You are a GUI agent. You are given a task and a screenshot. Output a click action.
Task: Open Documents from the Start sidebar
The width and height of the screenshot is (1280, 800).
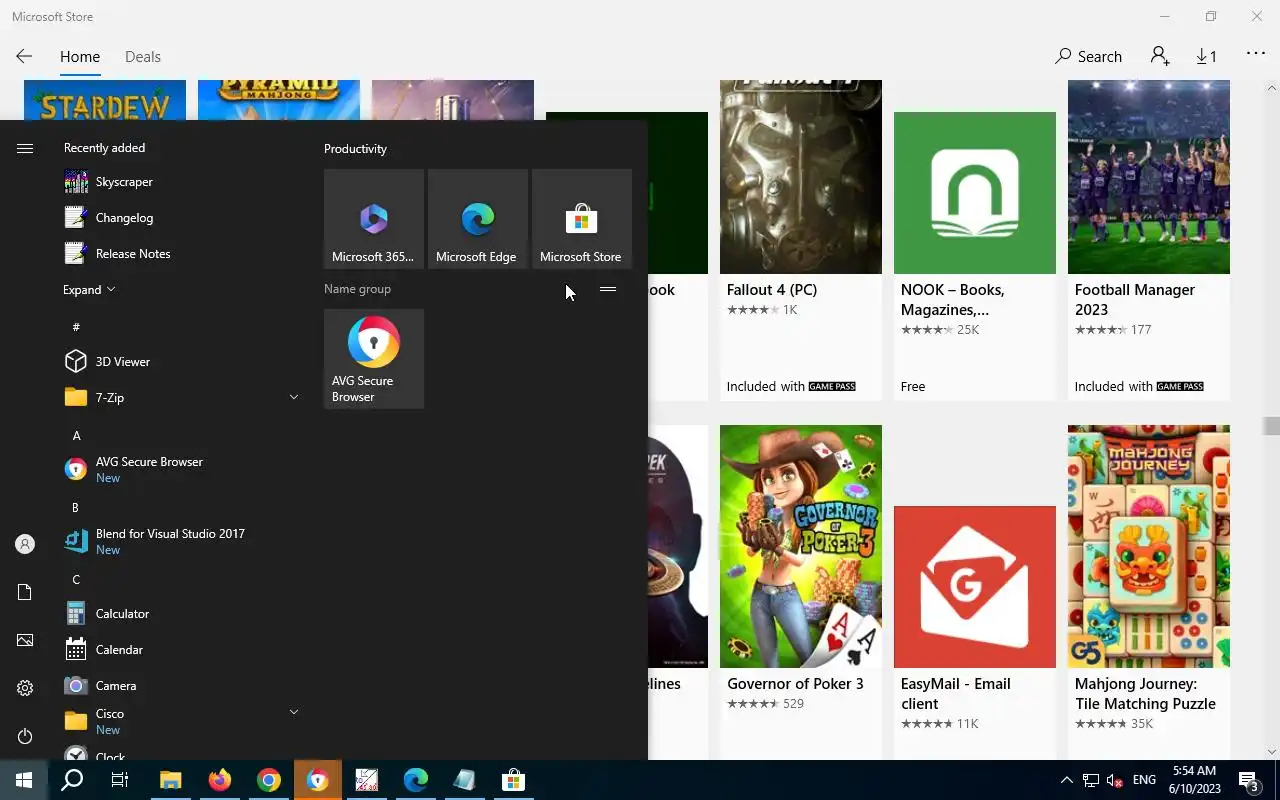tap(25, 592)
